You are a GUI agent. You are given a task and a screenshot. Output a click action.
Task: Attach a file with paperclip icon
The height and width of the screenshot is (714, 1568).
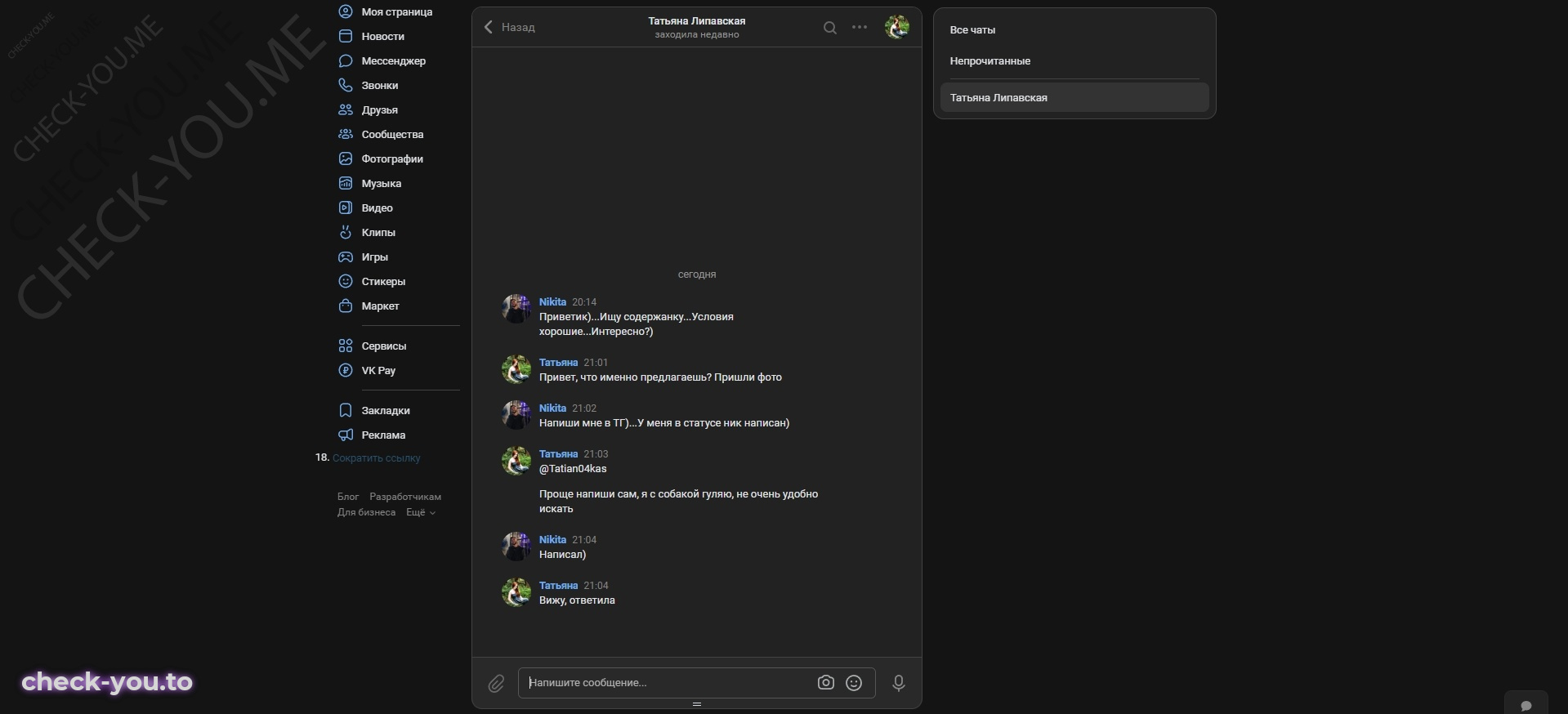(496, 684)
